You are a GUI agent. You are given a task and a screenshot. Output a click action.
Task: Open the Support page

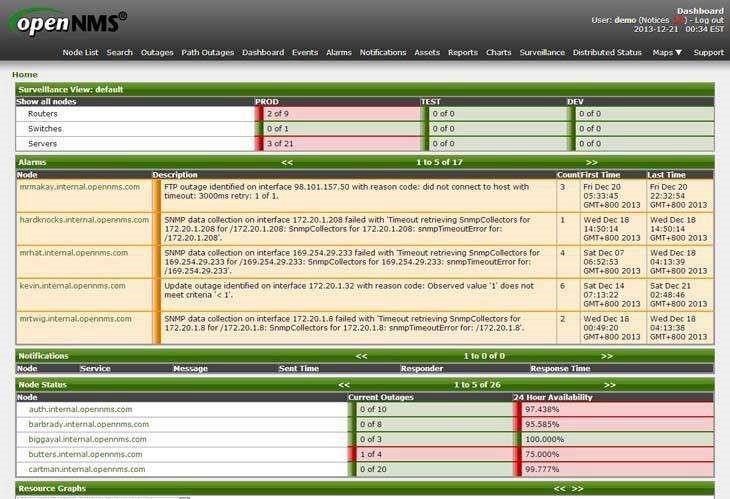tap(709, 53)
